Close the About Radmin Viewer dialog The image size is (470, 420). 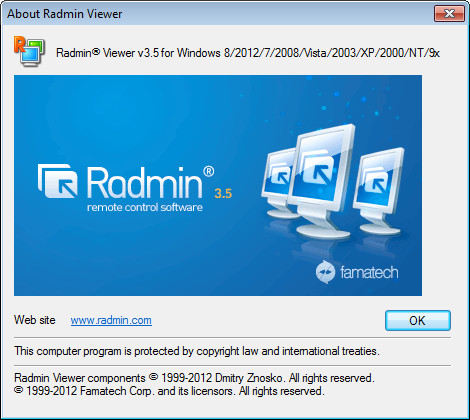pyautogui.click(x=449, y=14)
